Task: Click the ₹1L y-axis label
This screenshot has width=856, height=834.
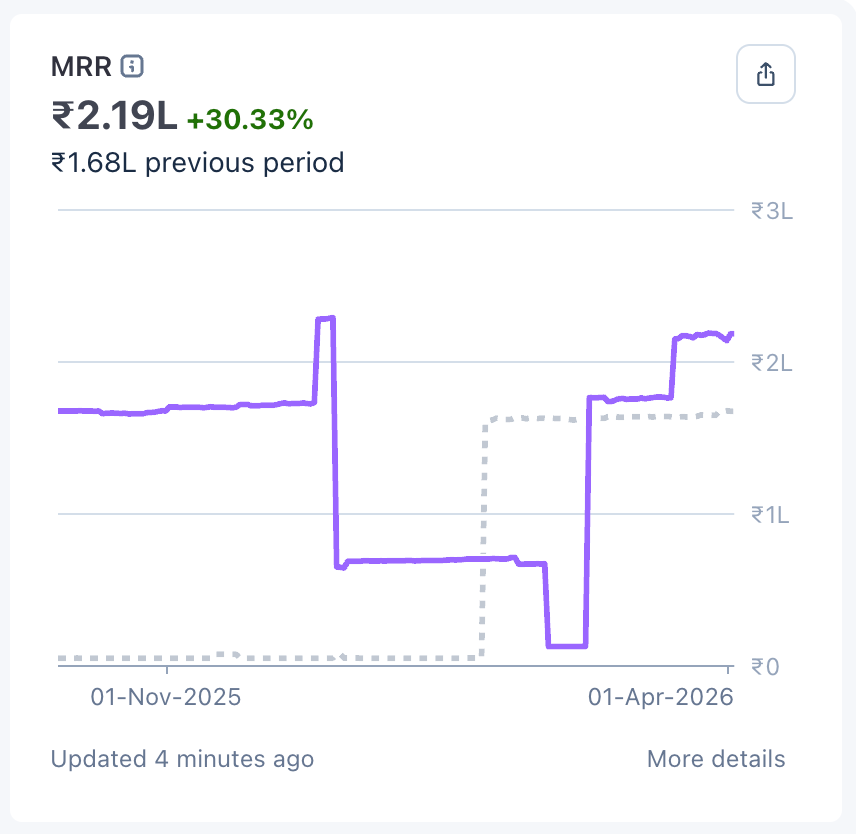Action: click(x=771, y=515)
